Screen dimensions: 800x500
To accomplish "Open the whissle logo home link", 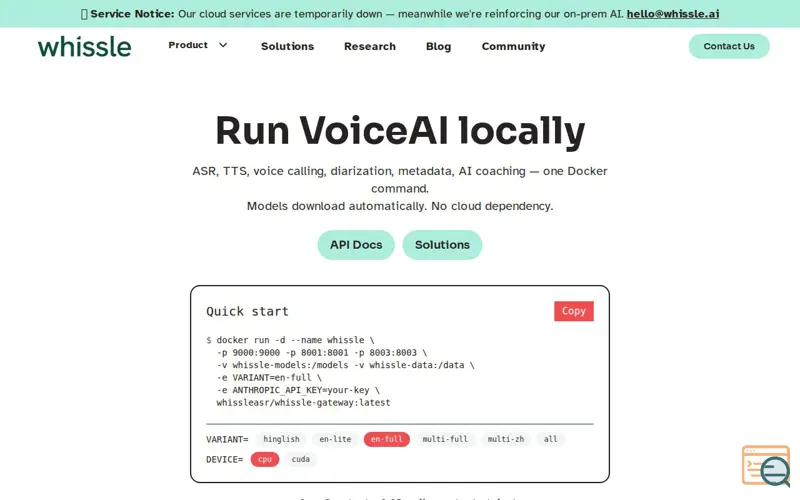I will coord(84,46).
